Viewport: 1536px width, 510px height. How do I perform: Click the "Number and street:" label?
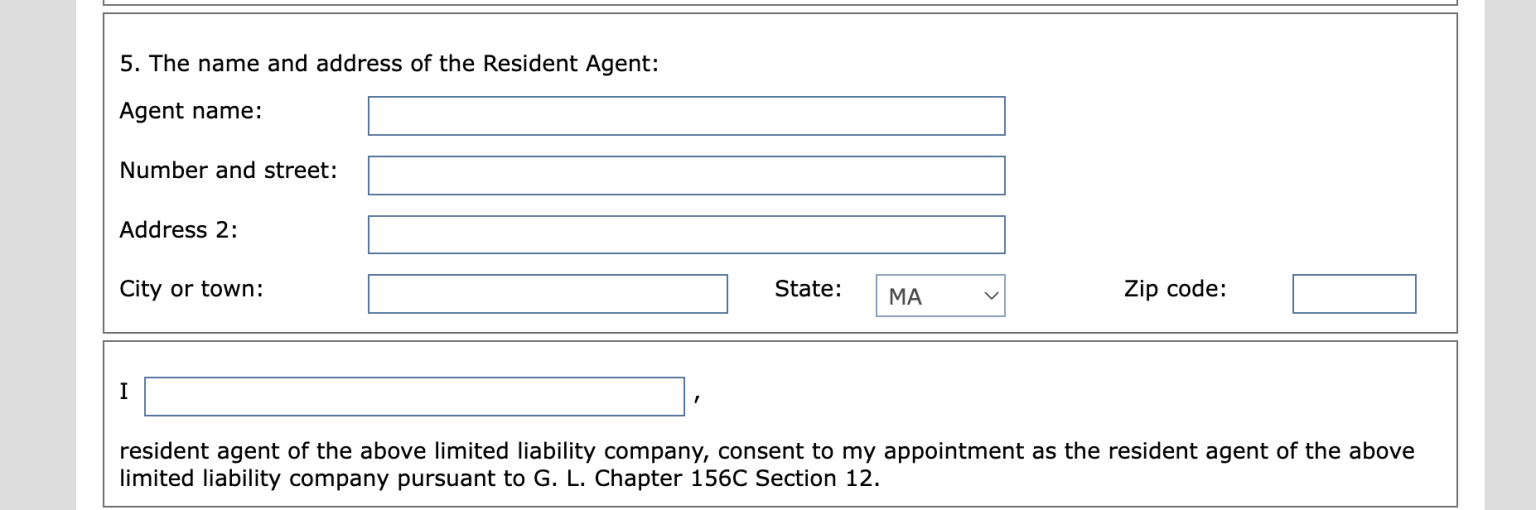point(228,170)
